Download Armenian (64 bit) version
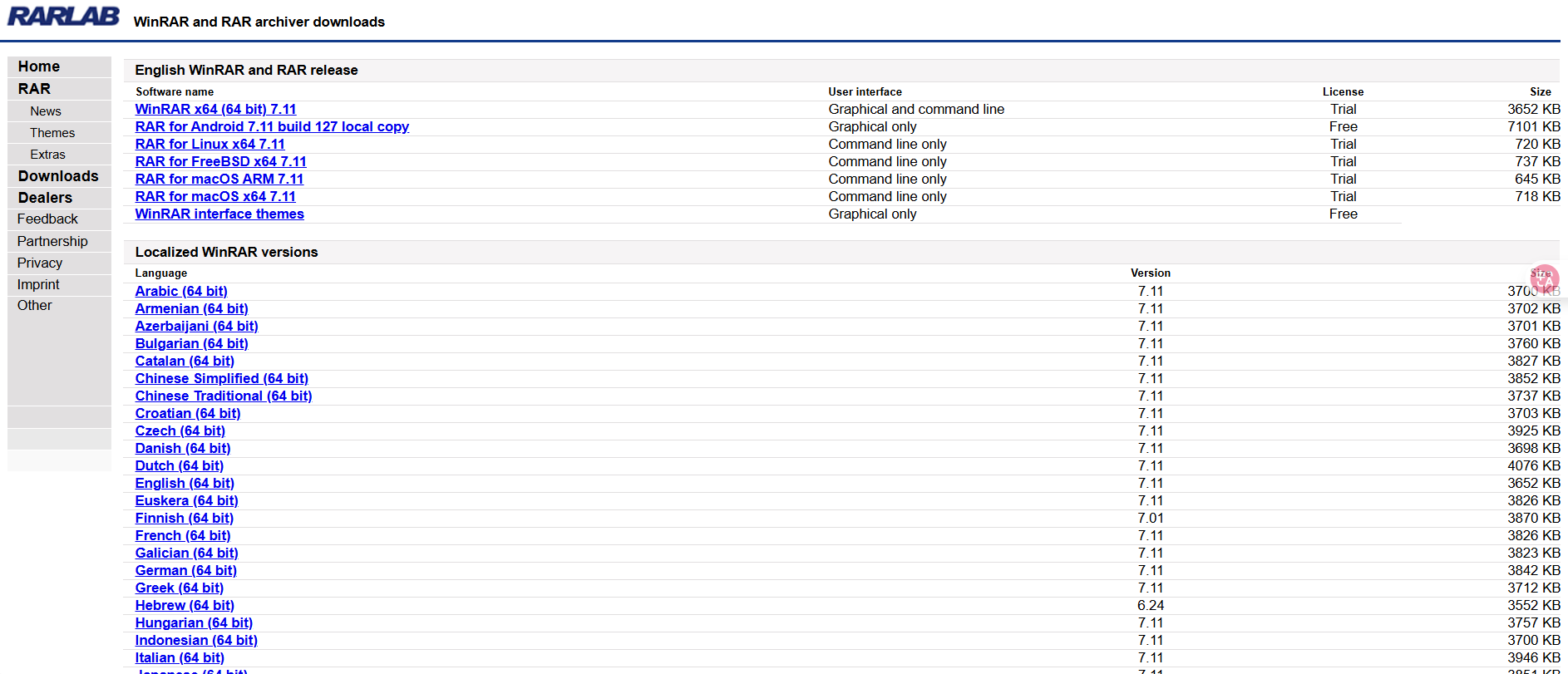Screen dimensions: 1568x674 [191, 308]
